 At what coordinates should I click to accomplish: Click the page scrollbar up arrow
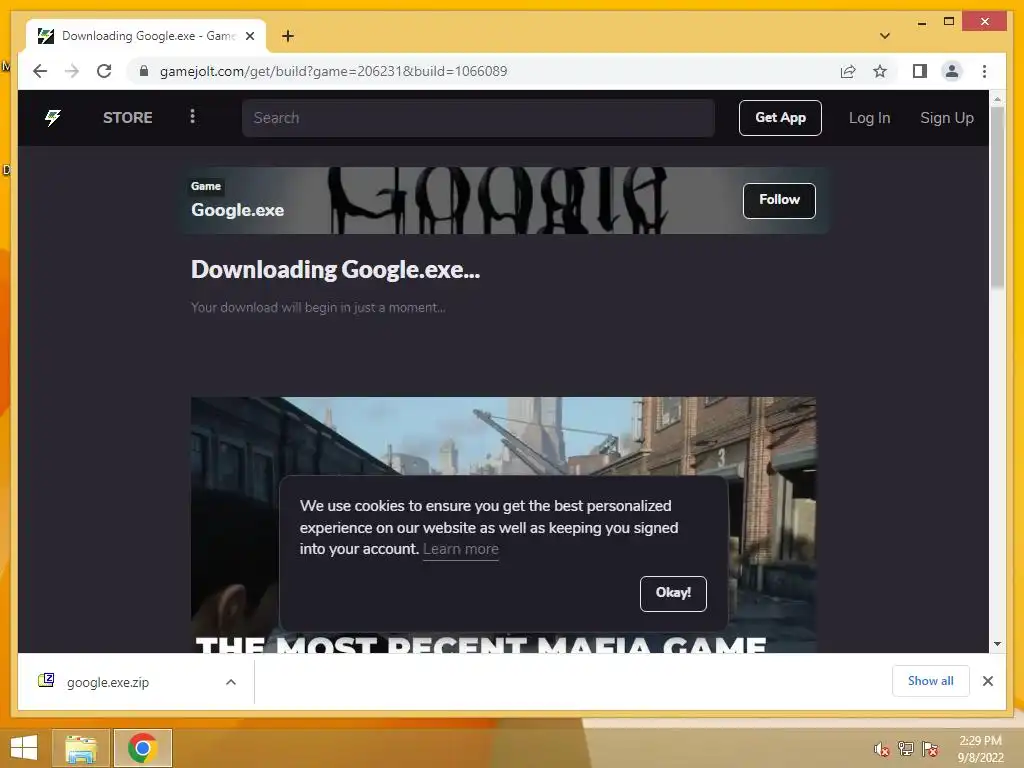pos(997,99)
